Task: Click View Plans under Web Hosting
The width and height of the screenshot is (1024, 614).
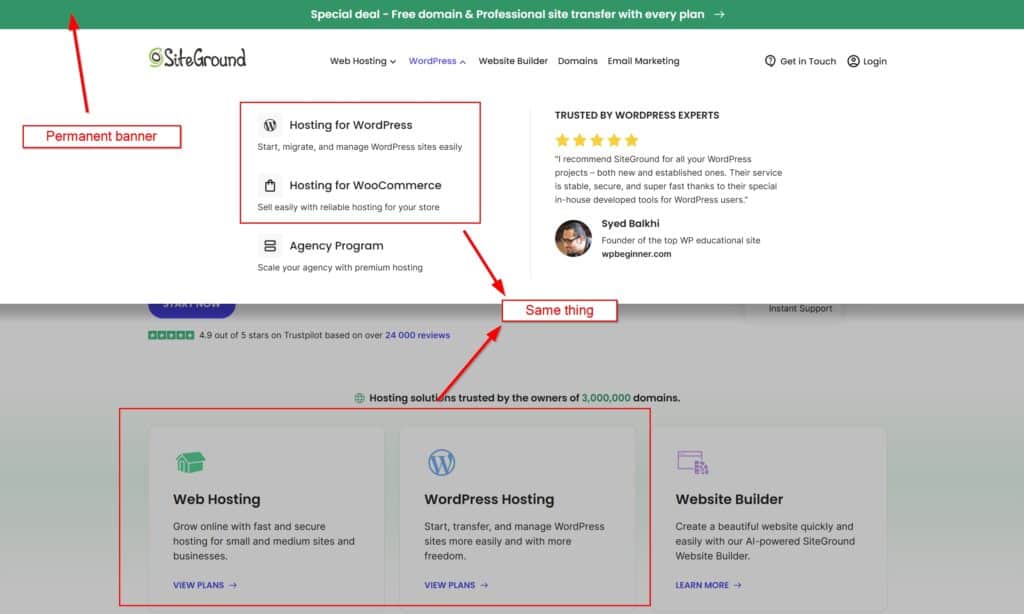Action: [204, 585]
